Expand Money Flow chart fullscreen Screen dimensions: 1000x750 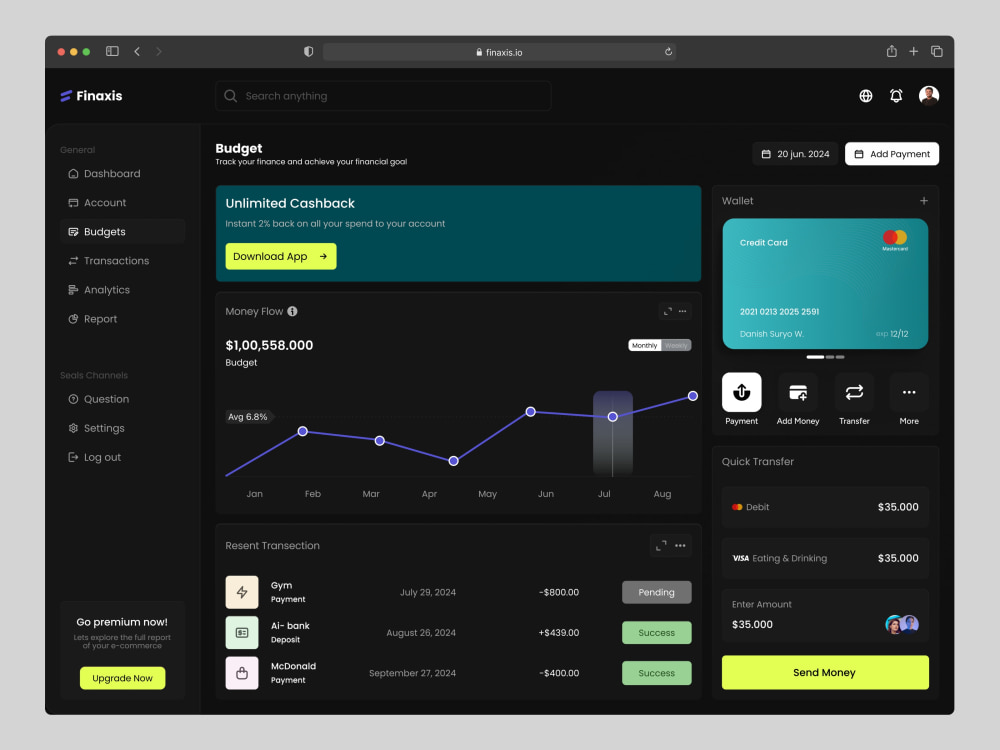[668, 311]
